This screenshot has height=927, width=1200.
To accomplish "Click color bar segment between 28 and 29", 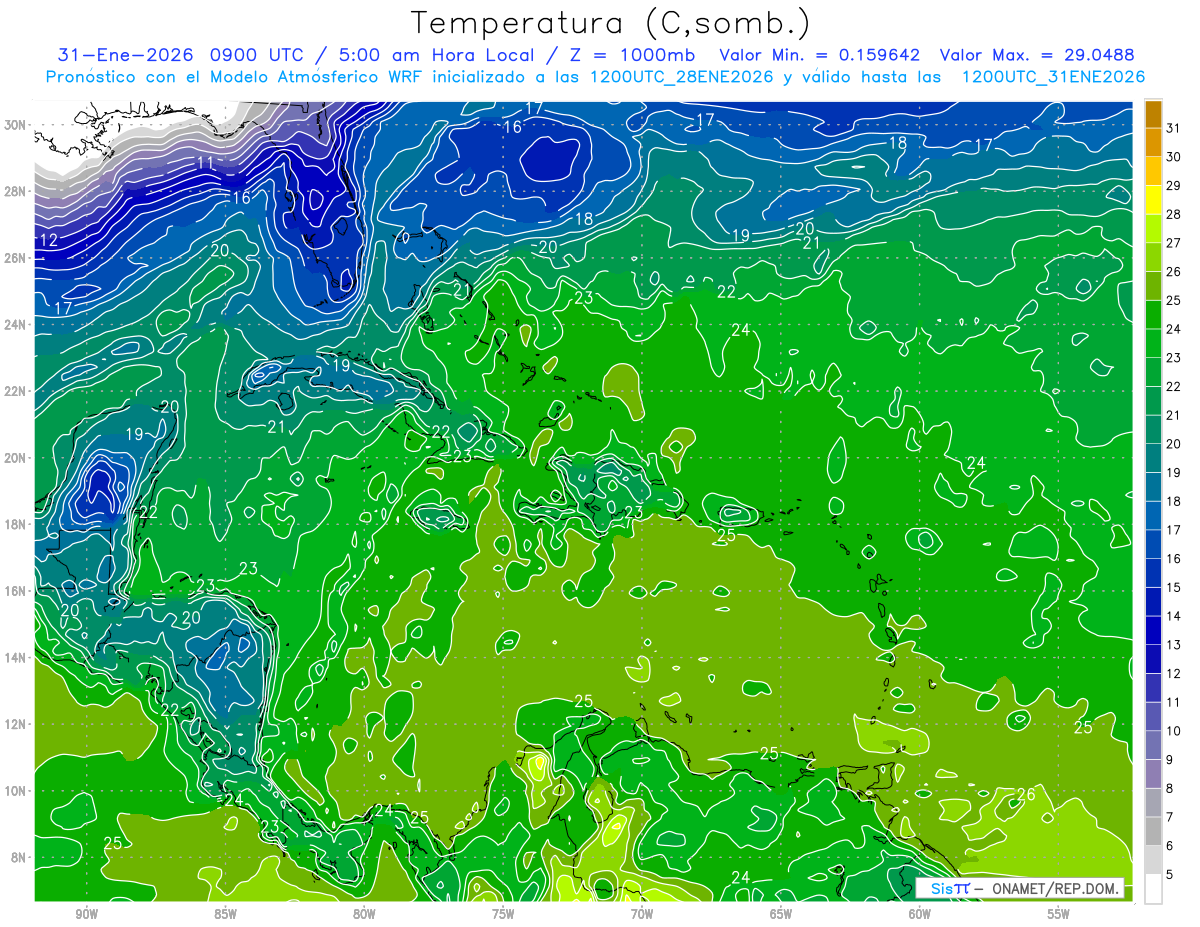I will [1153, 200].
